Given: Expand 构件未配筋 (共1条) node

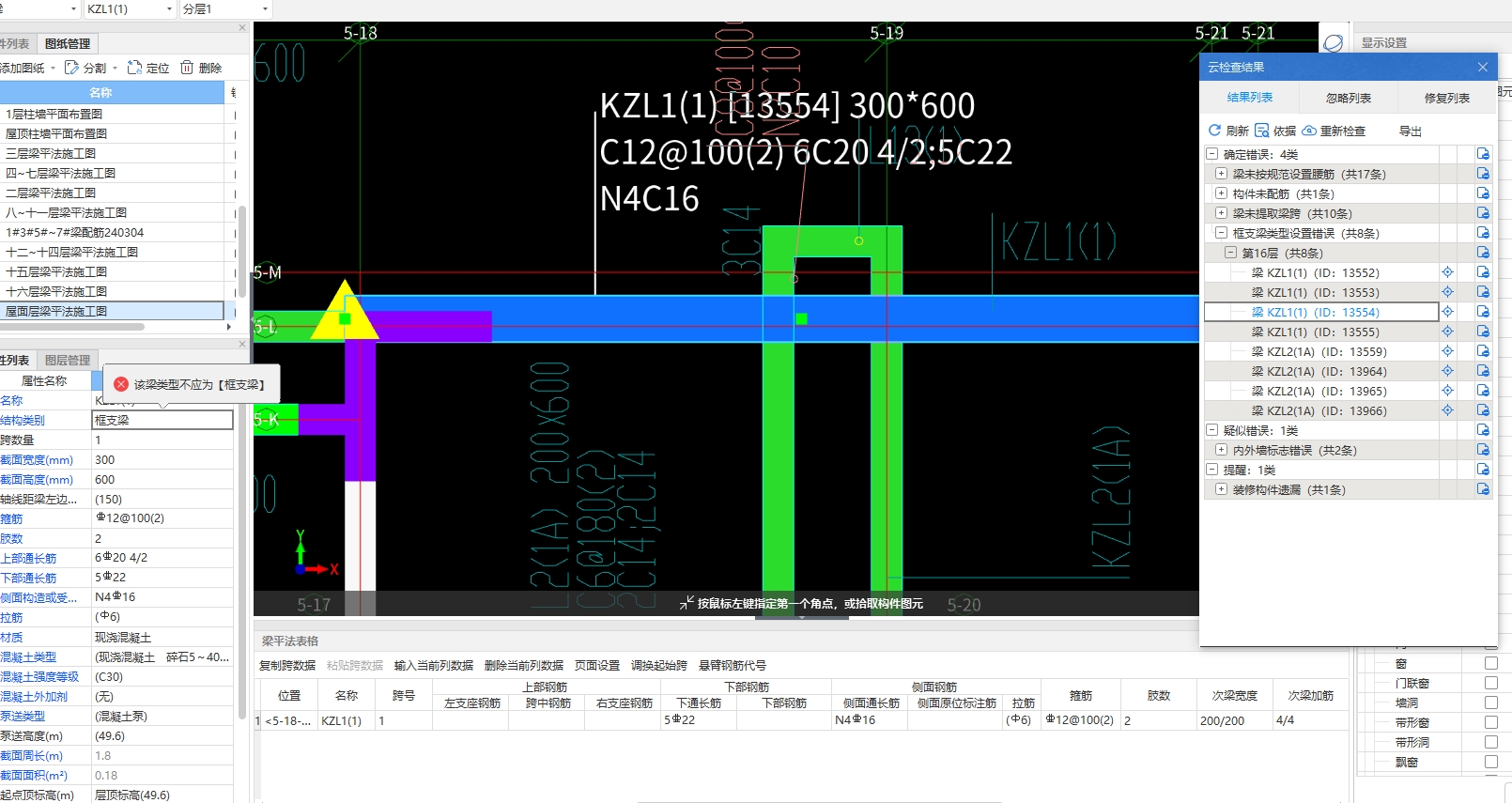Looking at the screenshot, I should pyautogui.click(x=1221, y=193).
